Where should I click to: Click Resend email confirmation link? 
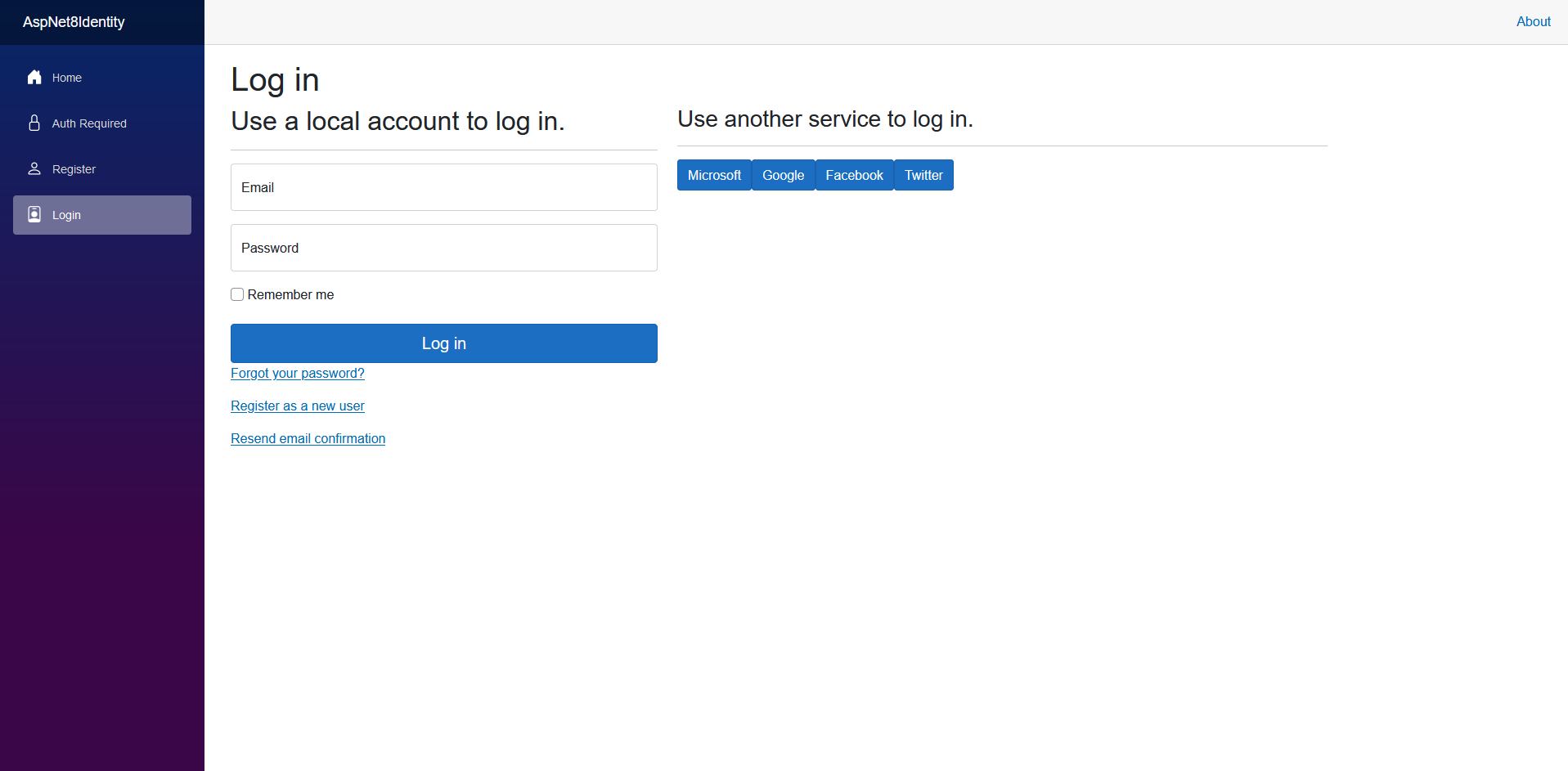308,439
